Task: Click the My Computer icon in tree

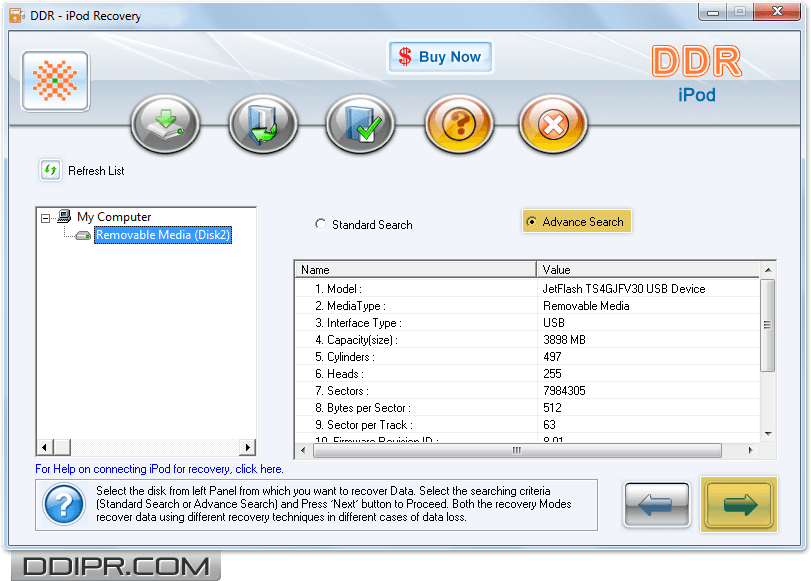Action: (x=64, y=216)
